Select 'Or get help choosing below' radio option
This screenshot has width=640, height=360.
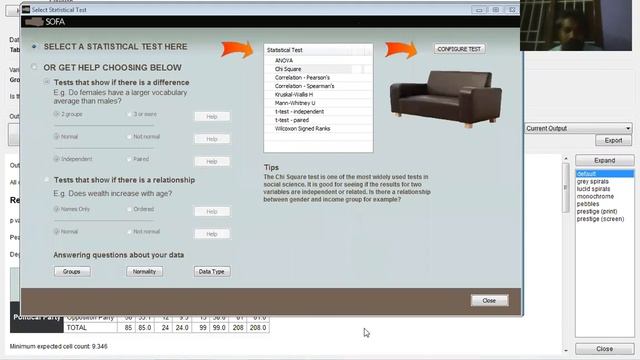34,67
